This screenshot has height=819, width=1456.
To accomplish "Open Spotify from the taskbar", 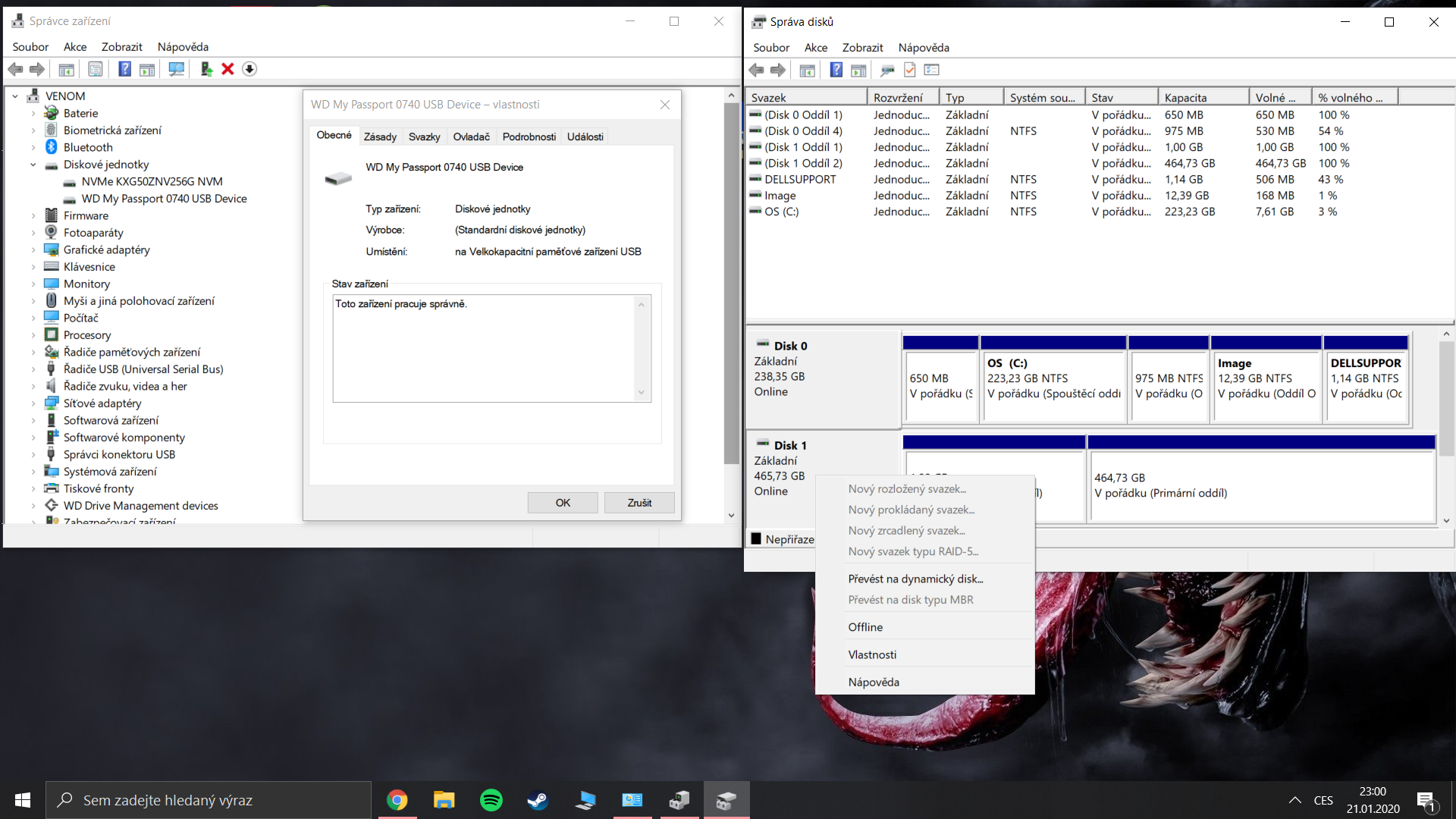I will click(x=491, y=800).
